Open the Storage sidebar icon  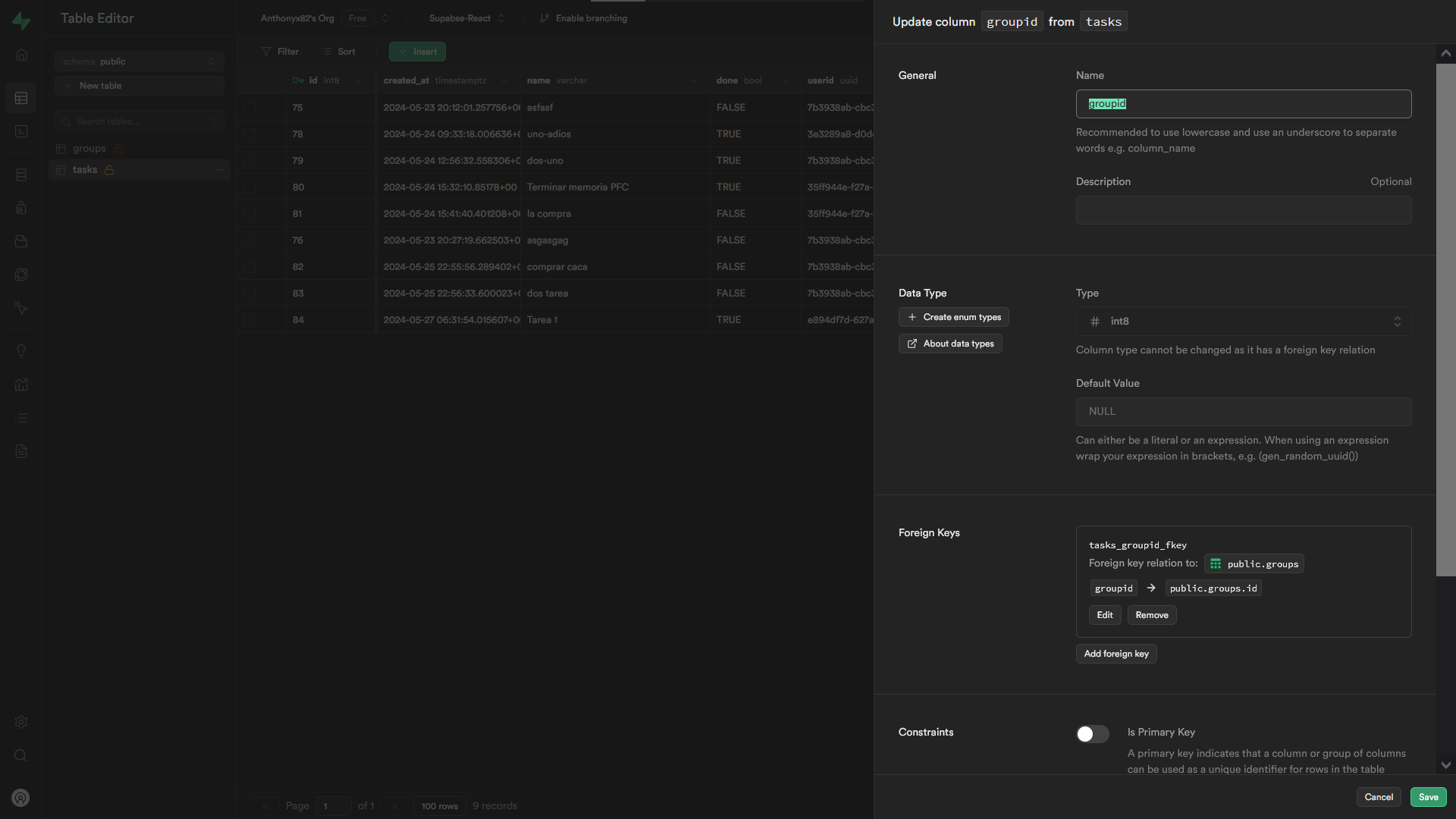point(21,242)
